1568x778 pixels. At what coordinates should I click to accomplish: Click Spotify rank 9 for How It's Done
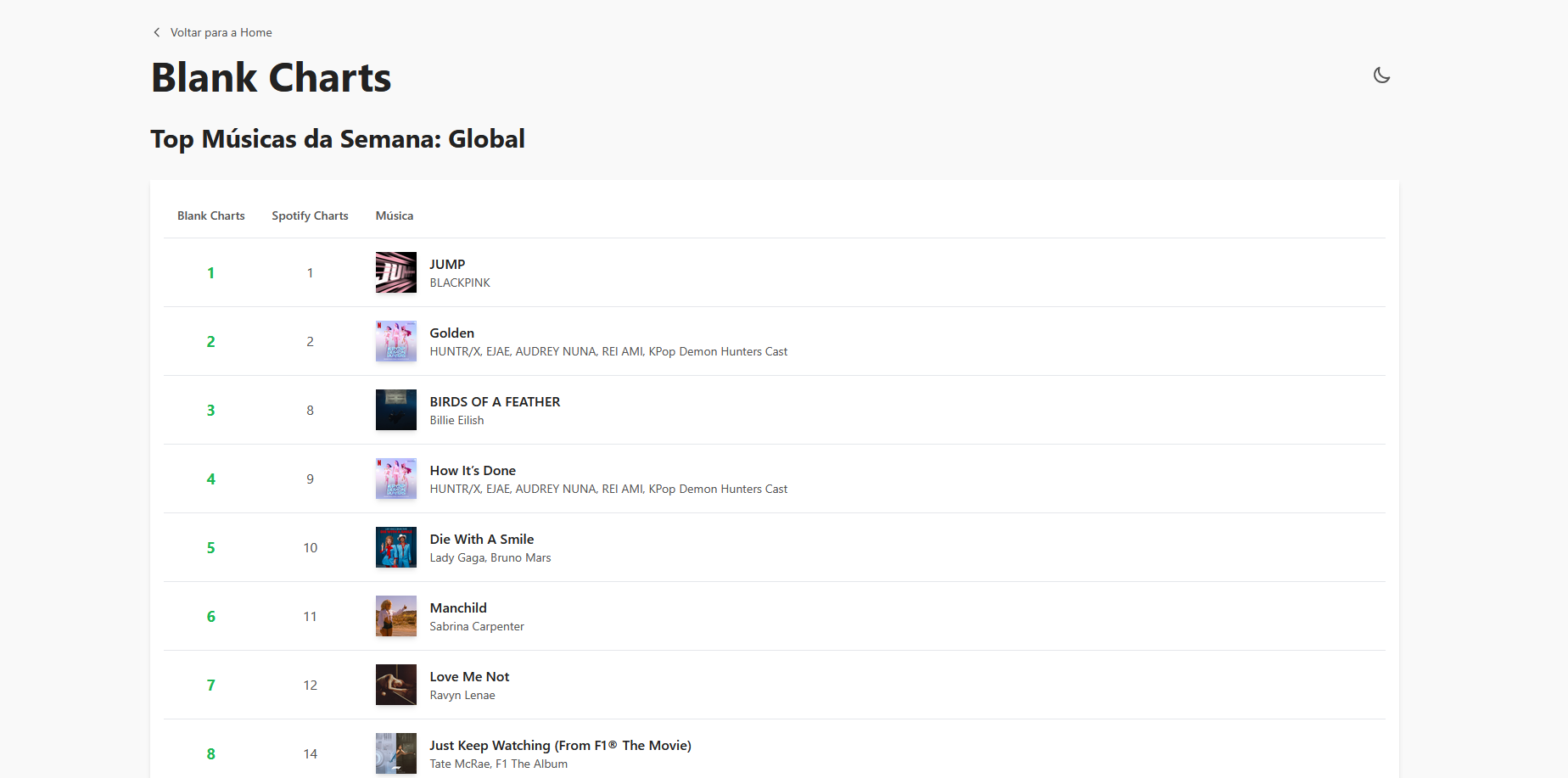(x=311, y=479)
